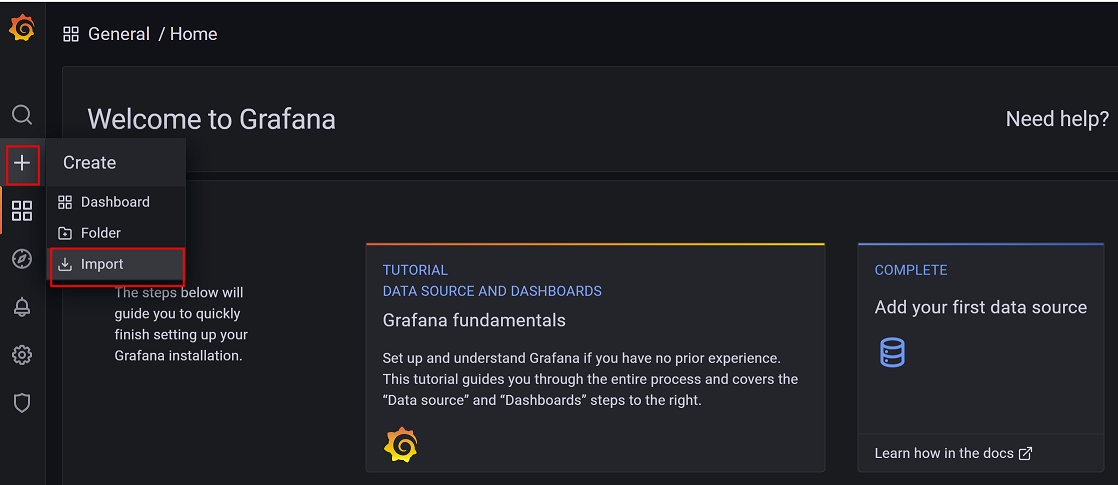Select Dashboard from the Create menu
The width and height of the screenshot is (1118, 485).
115,202
